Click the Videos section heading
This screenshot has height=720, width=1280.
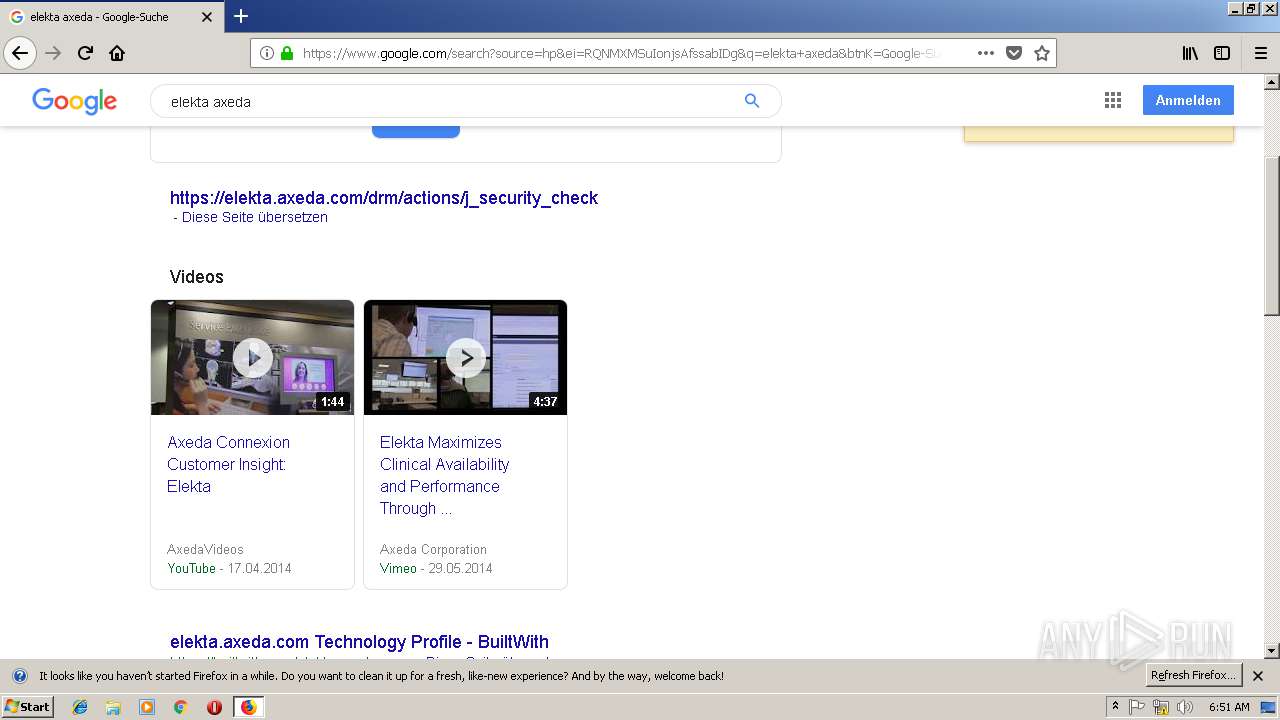coord(197,277)
